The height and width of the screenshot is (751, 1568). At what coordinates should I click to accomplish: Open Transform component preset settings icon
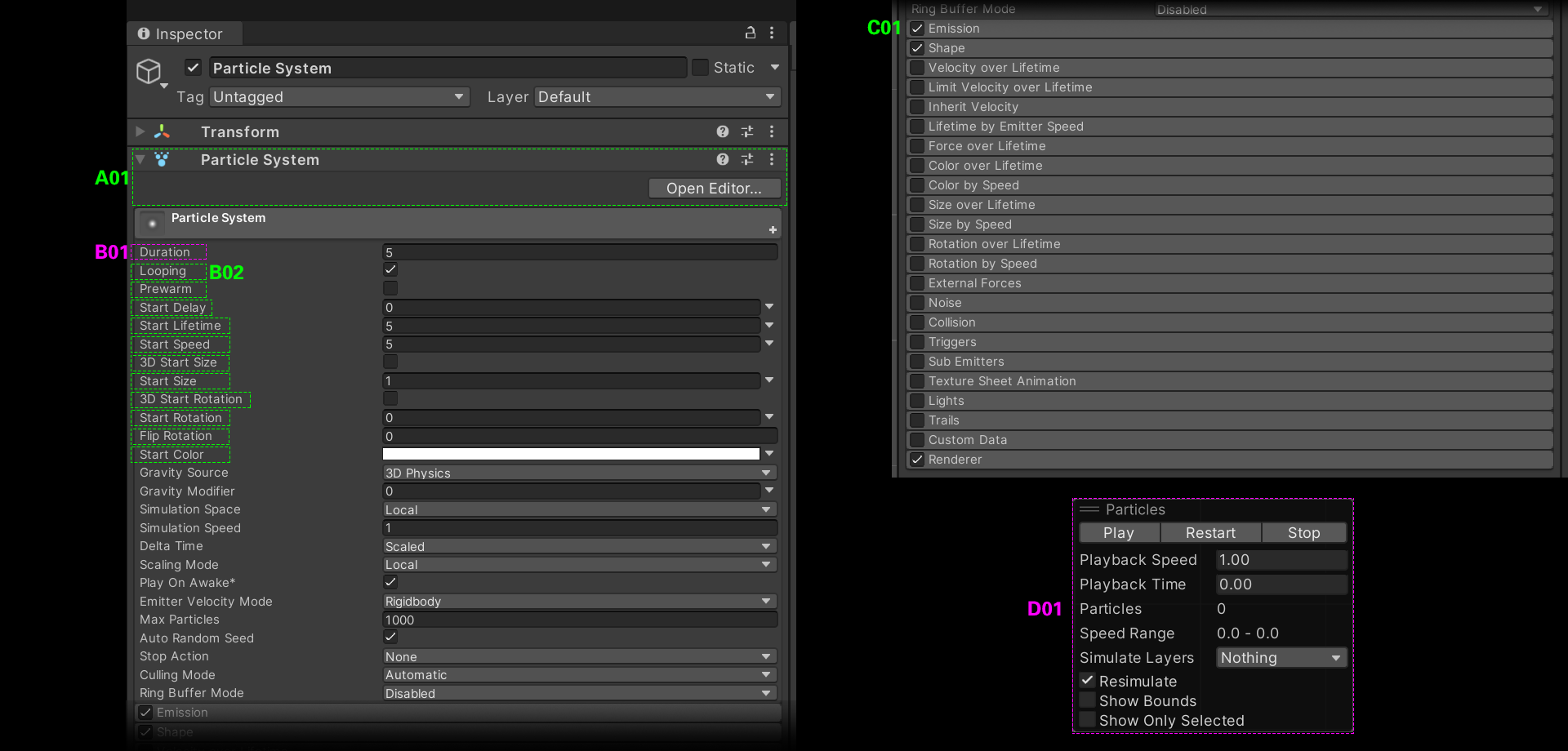click(x=747, y=131)
